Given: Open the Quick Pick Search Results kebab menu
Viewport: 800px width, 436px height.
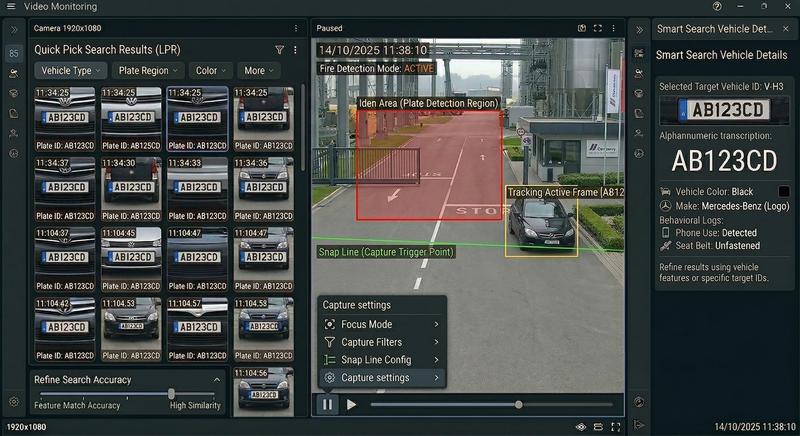Looking at the screenshot, I should pos(295,49).
